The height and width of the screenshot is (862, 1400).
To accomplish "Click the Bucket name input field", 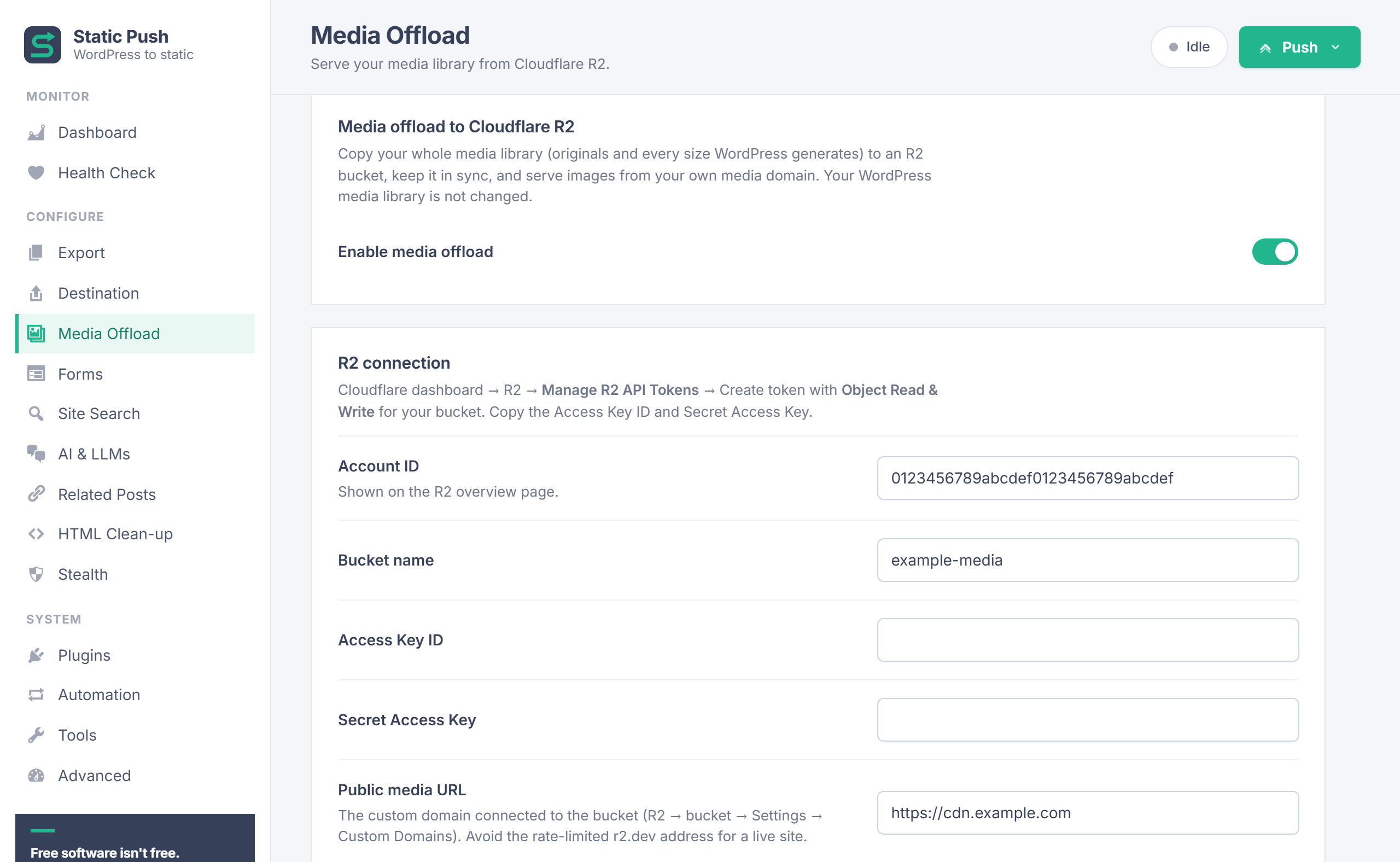I will click(1088, 561).
